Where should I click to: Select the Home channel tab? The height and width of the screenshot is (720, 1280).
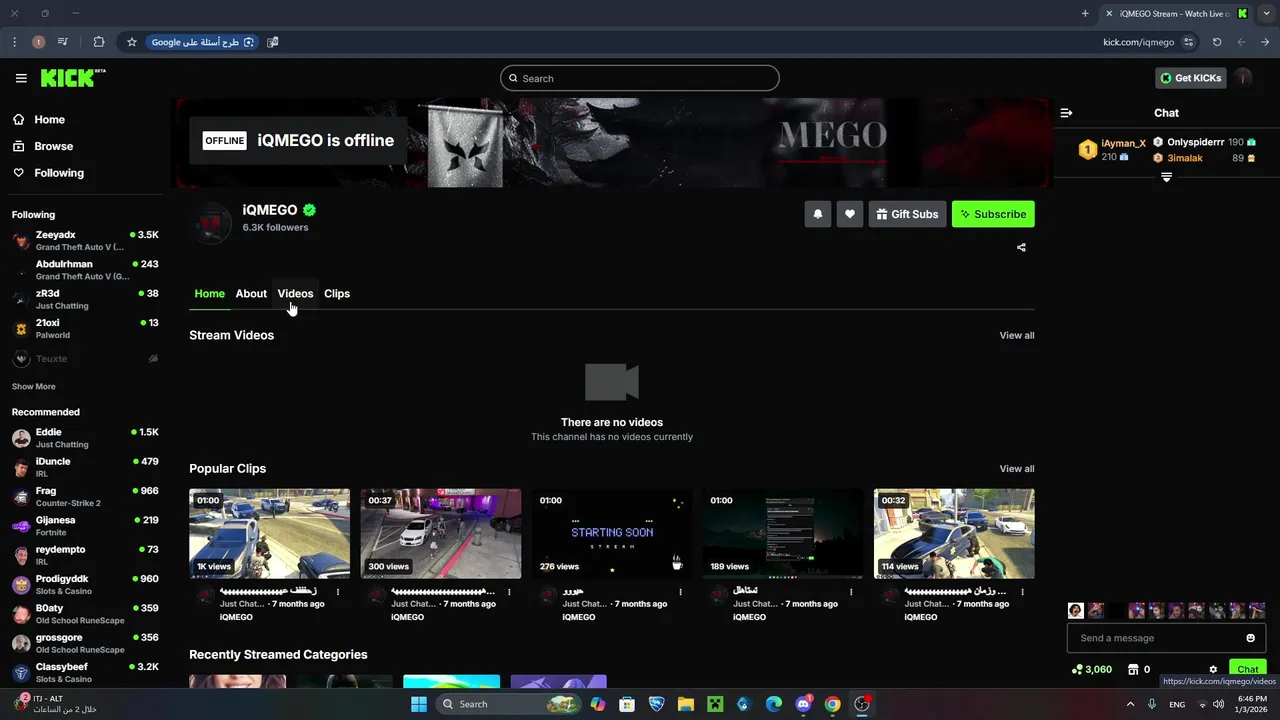coord(209,294)
